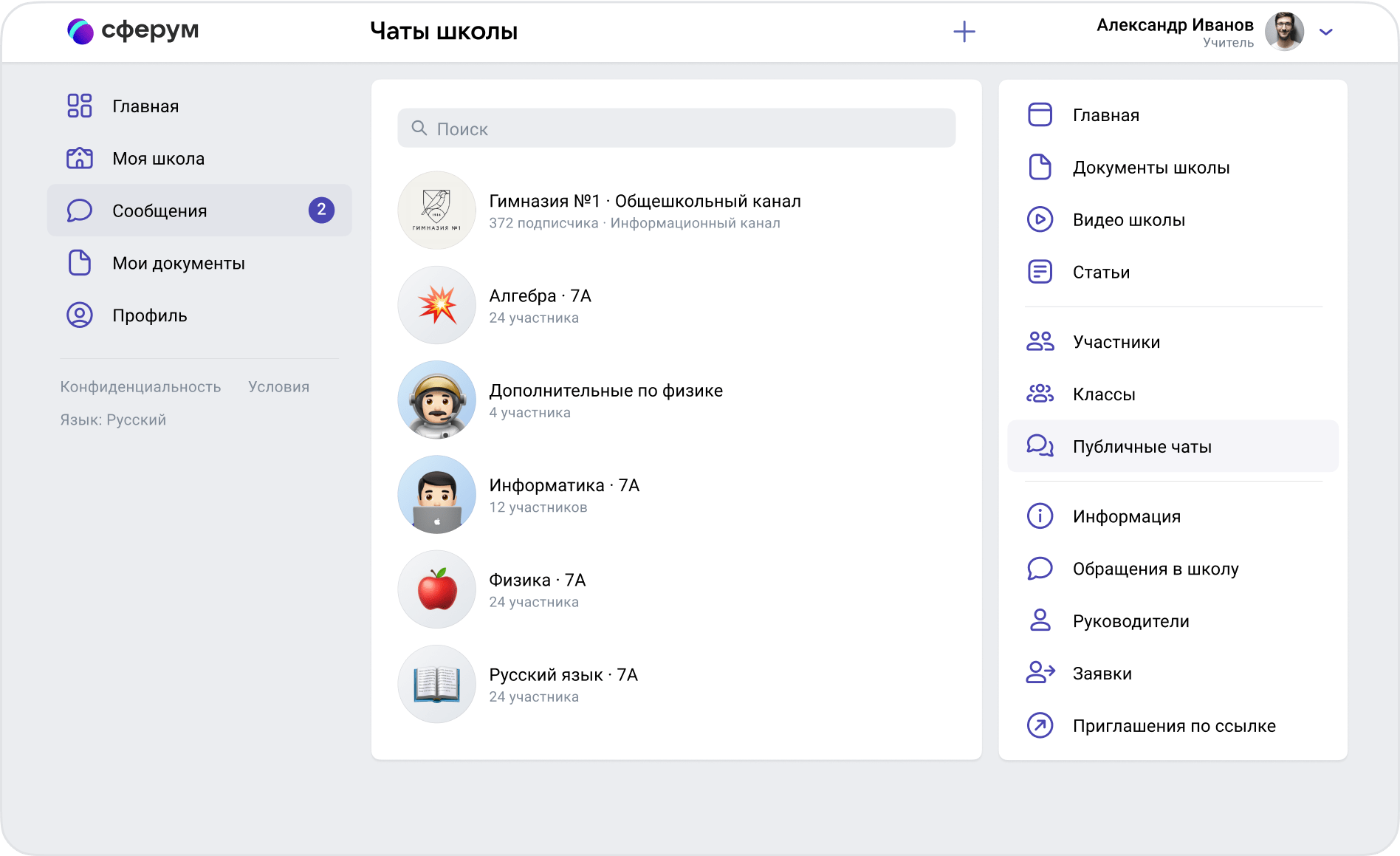
Task: Go to Классы in the school menu
Action: coord(1104,394)
